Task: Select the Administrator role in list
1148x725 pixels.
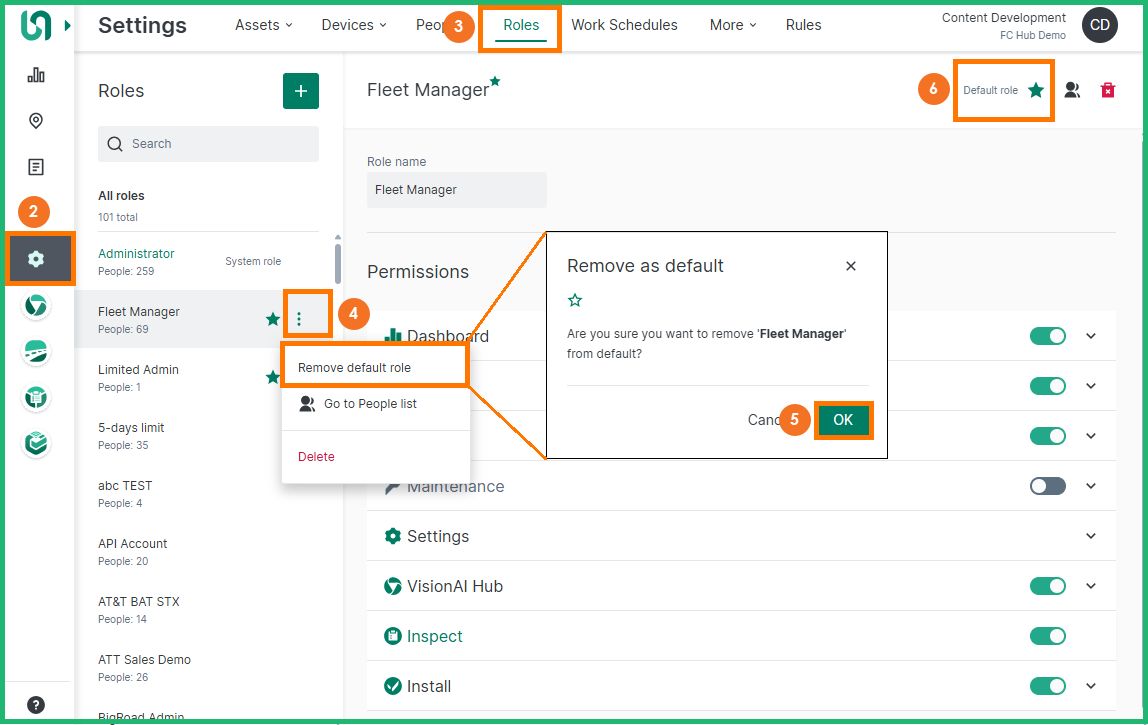Action: point(137,254)
